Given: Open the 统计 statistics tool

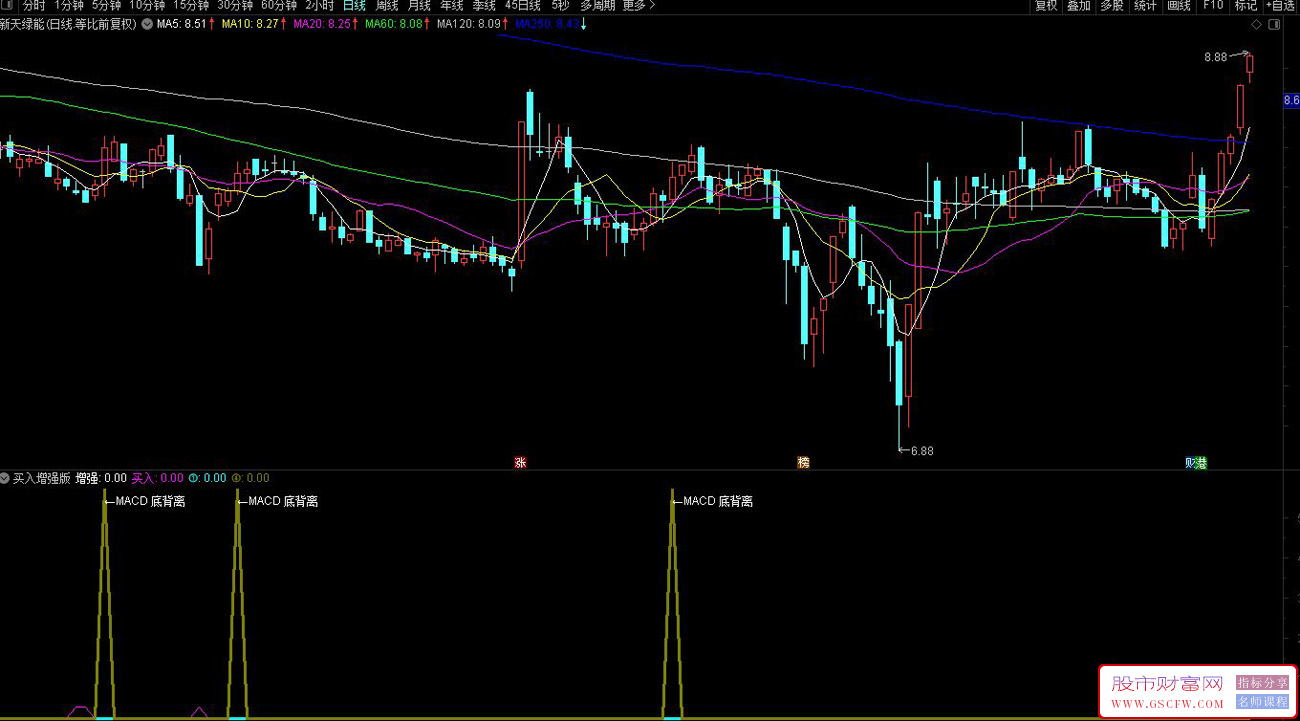Looking at the screenshot, I should (1145, 6).
